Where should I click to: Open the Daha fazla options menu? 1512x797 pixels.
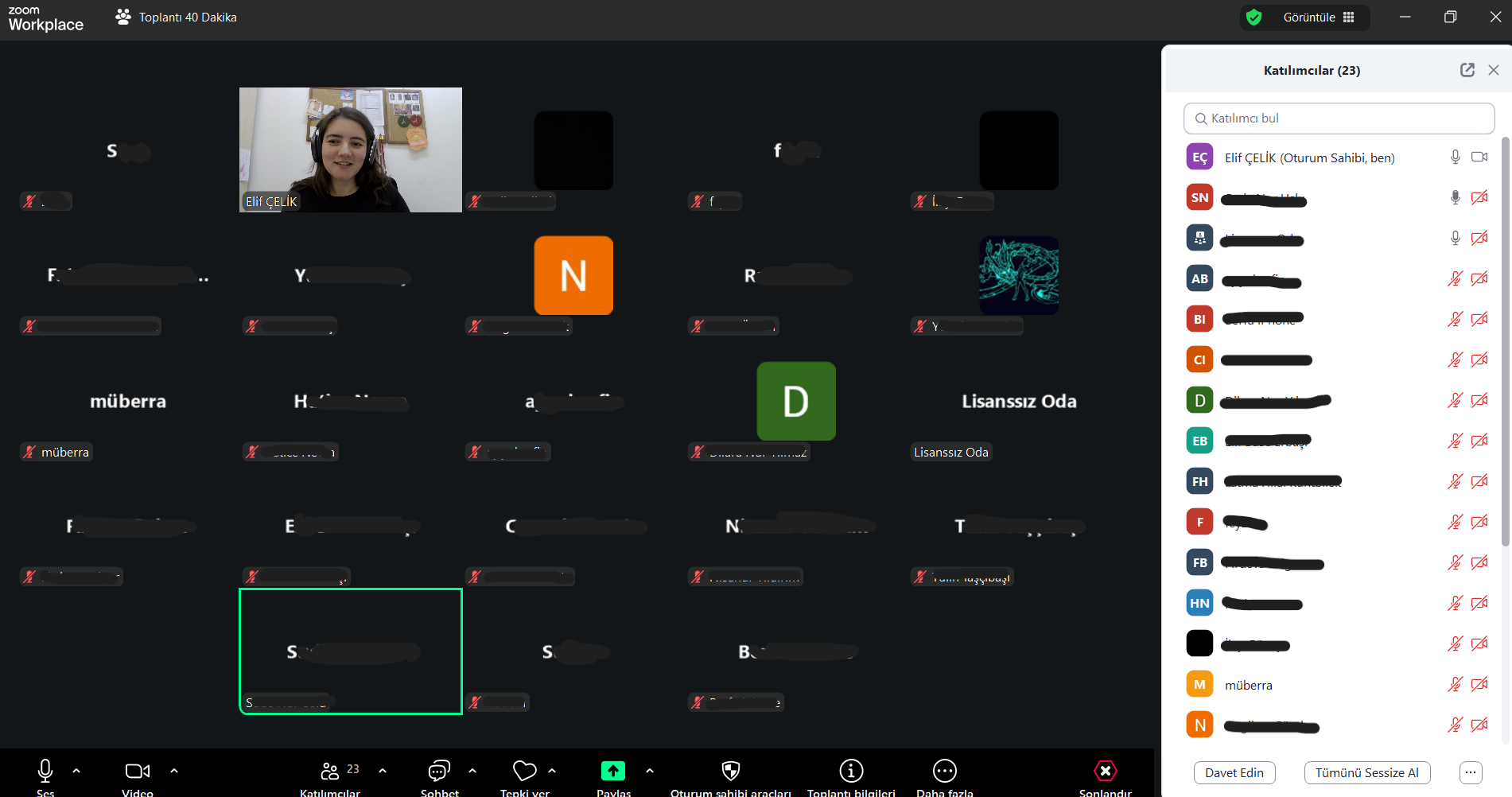tap(944, 771)
